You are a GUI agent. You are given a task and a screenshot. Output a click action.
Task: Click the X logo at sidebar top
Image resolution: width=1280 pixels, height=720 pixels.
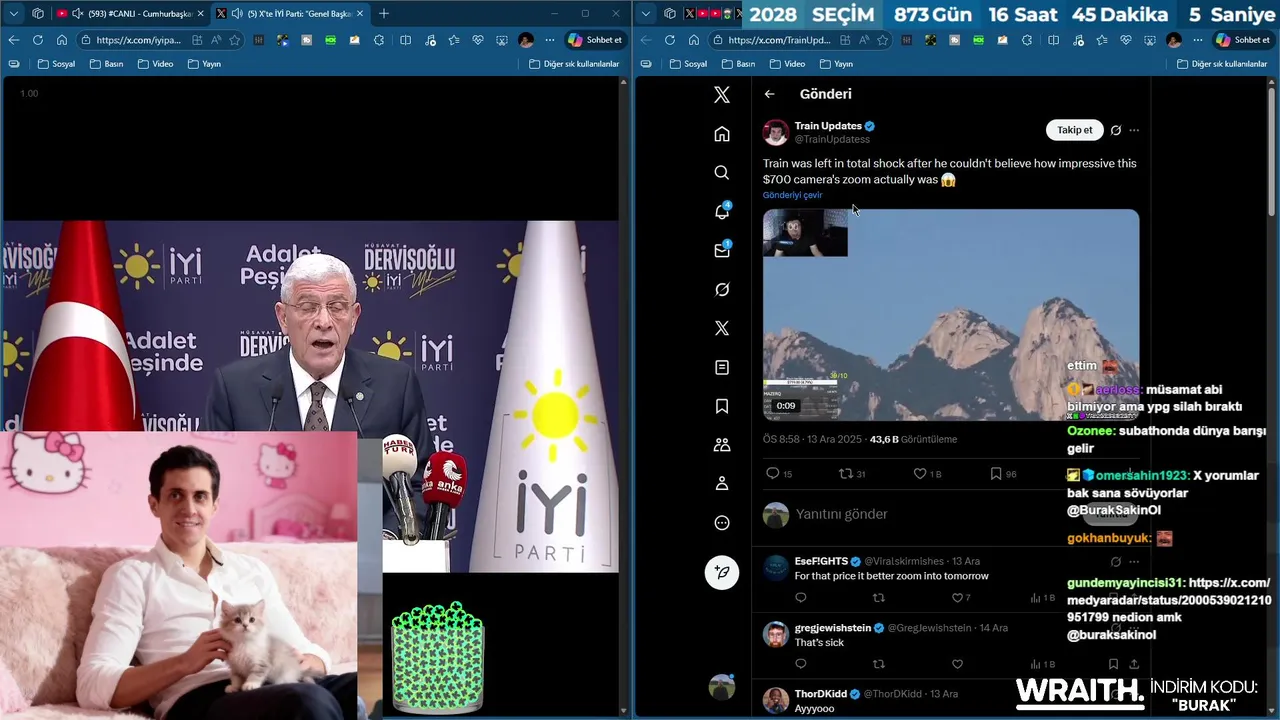[x=722, y=95]
